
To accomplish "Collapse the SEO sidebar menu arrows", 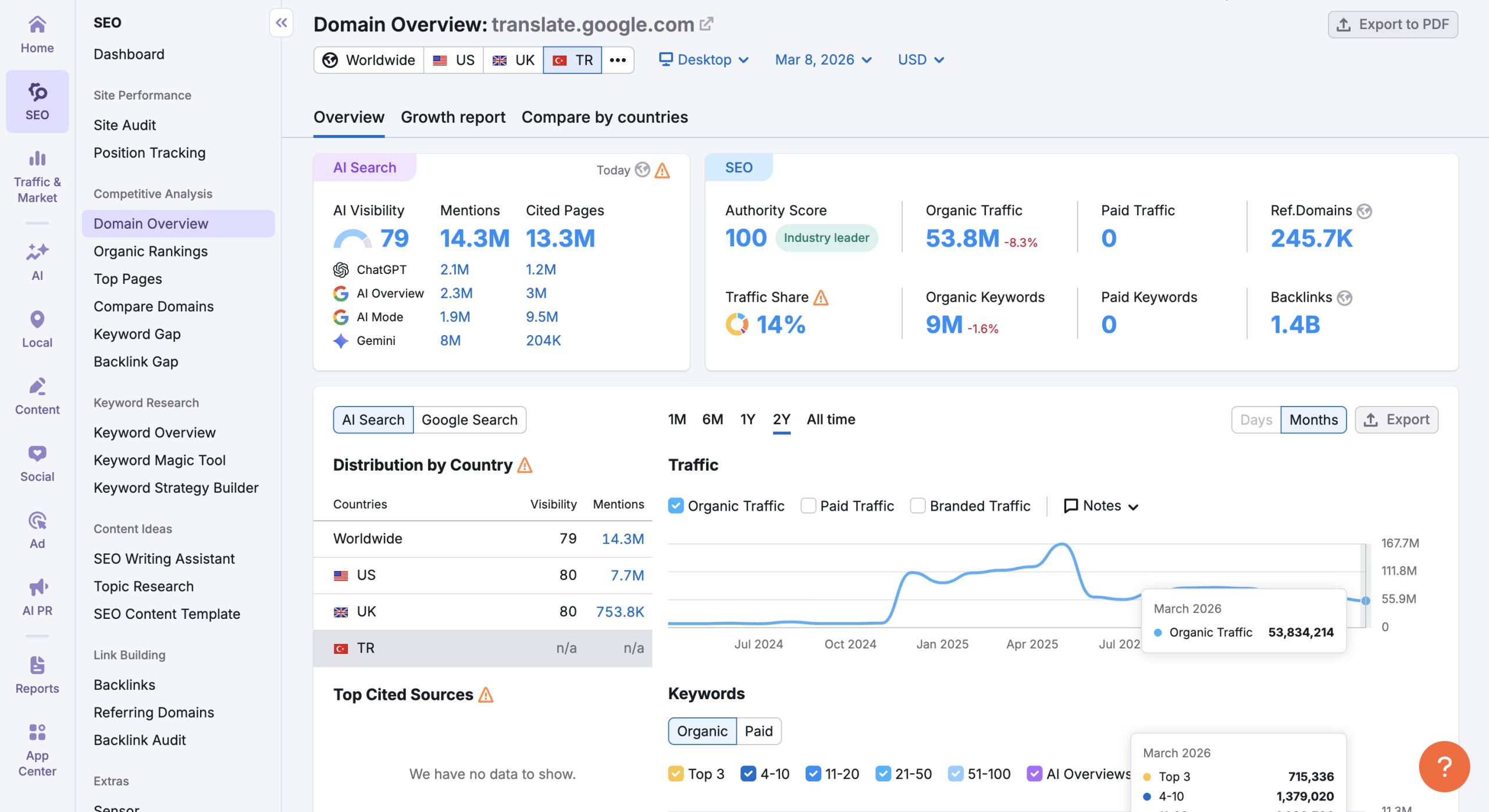I will [282, 23].
